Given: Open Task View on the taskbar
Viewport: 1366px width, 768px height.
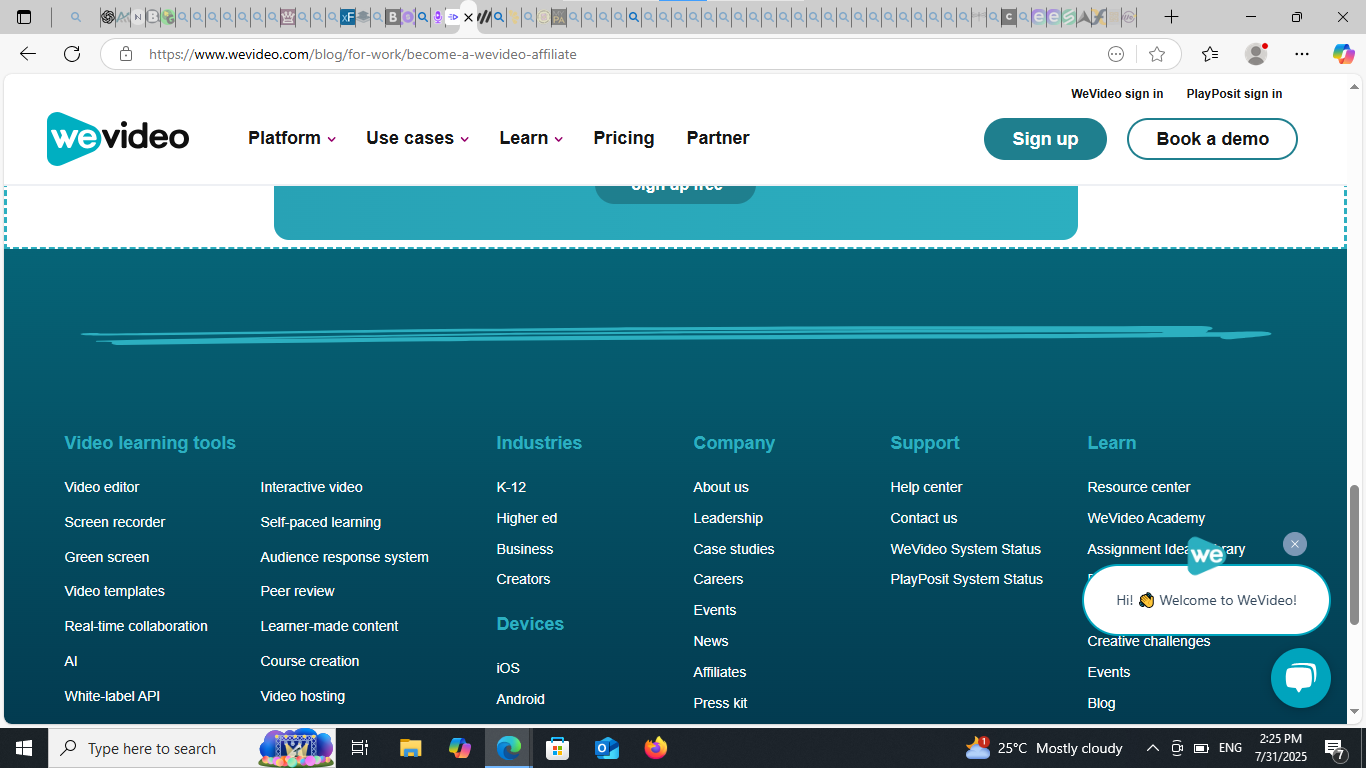Looking at the screenshot, I should tap(360, 748).
